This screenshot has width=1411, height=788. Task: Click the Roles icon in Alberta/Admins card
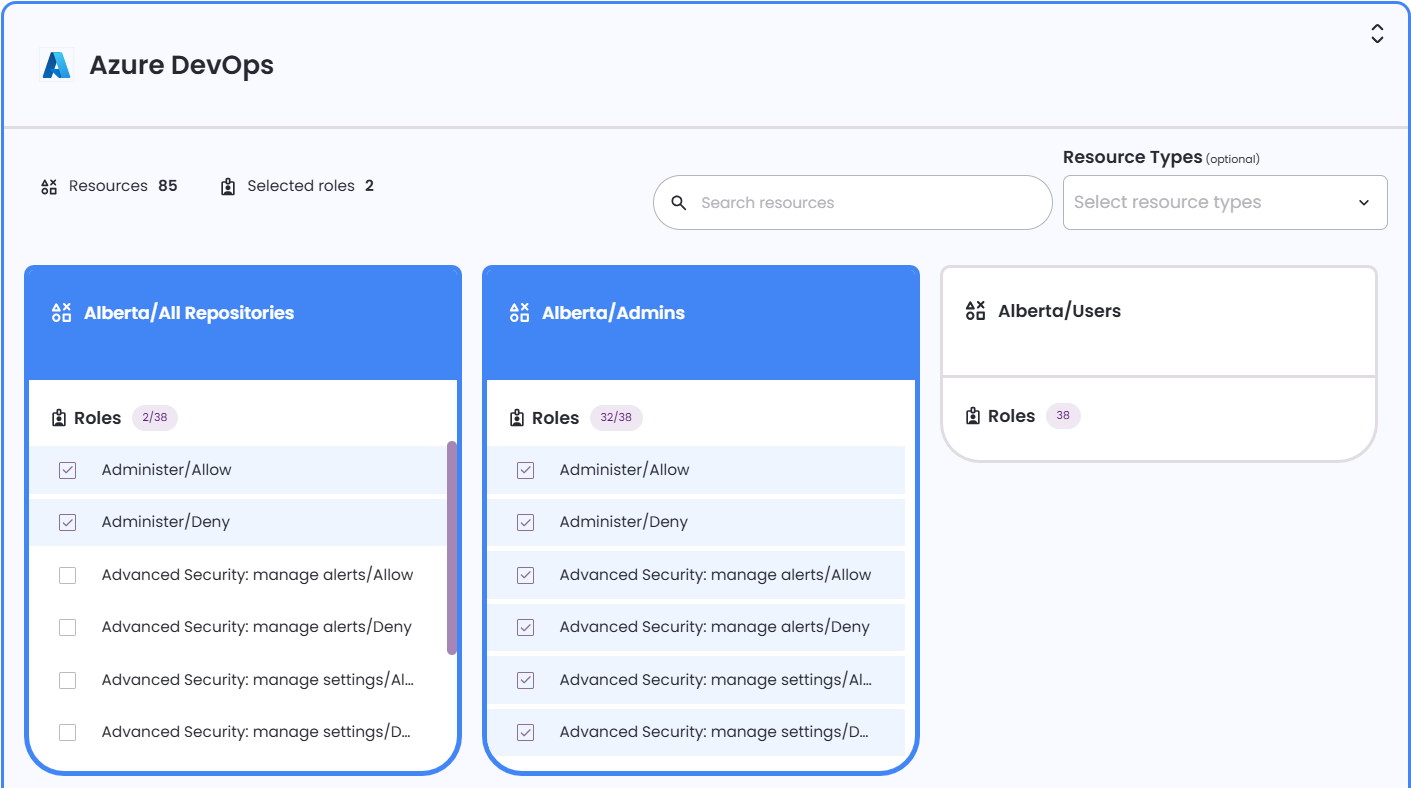(517, 418)
